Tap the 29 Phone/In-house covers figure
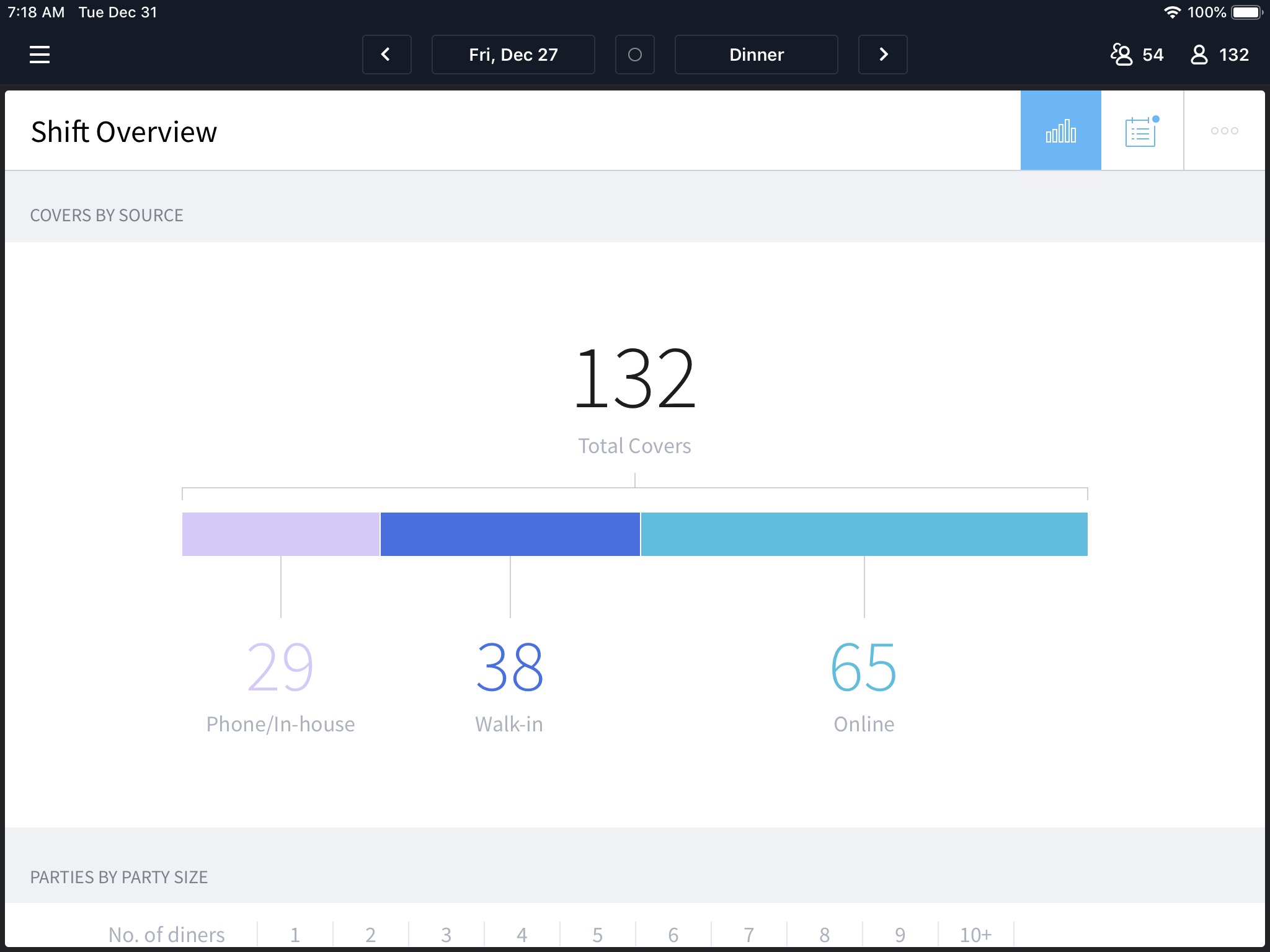 click(280, 667)
